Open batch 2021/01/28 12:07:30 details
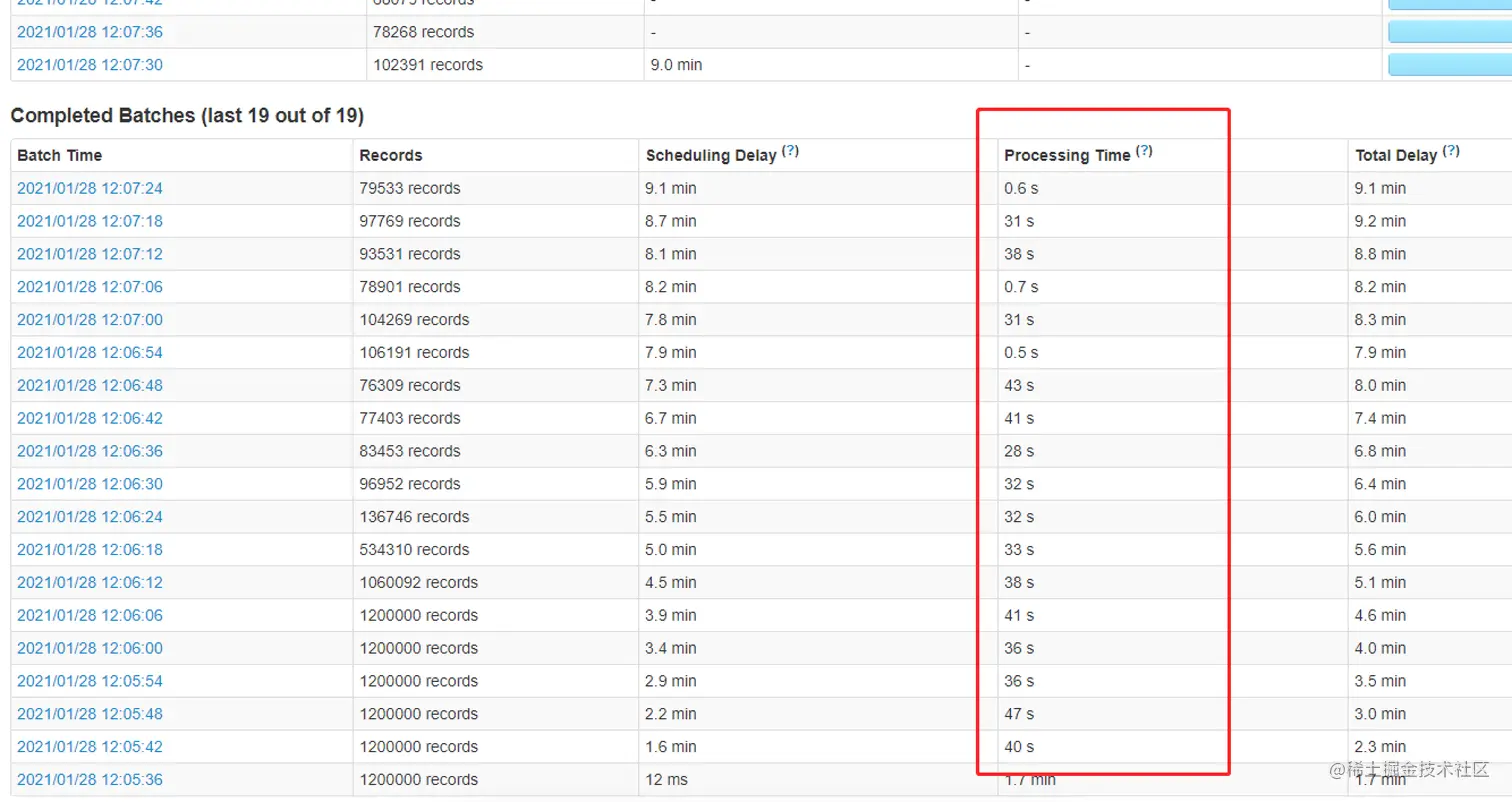The image size is (1512, 802). [90, 65]
